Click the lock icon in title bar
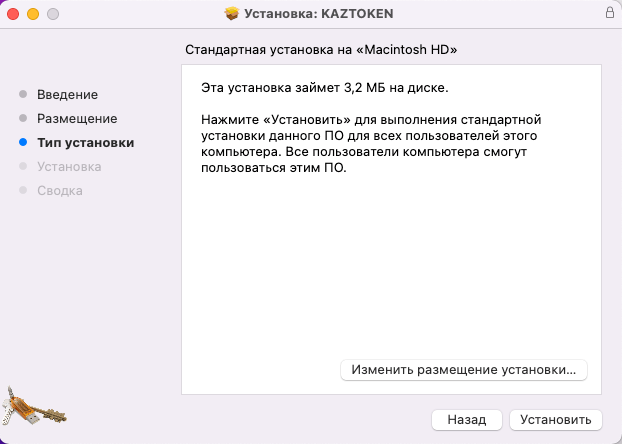The width and height of the screenshot is (622, 444). 610,12
